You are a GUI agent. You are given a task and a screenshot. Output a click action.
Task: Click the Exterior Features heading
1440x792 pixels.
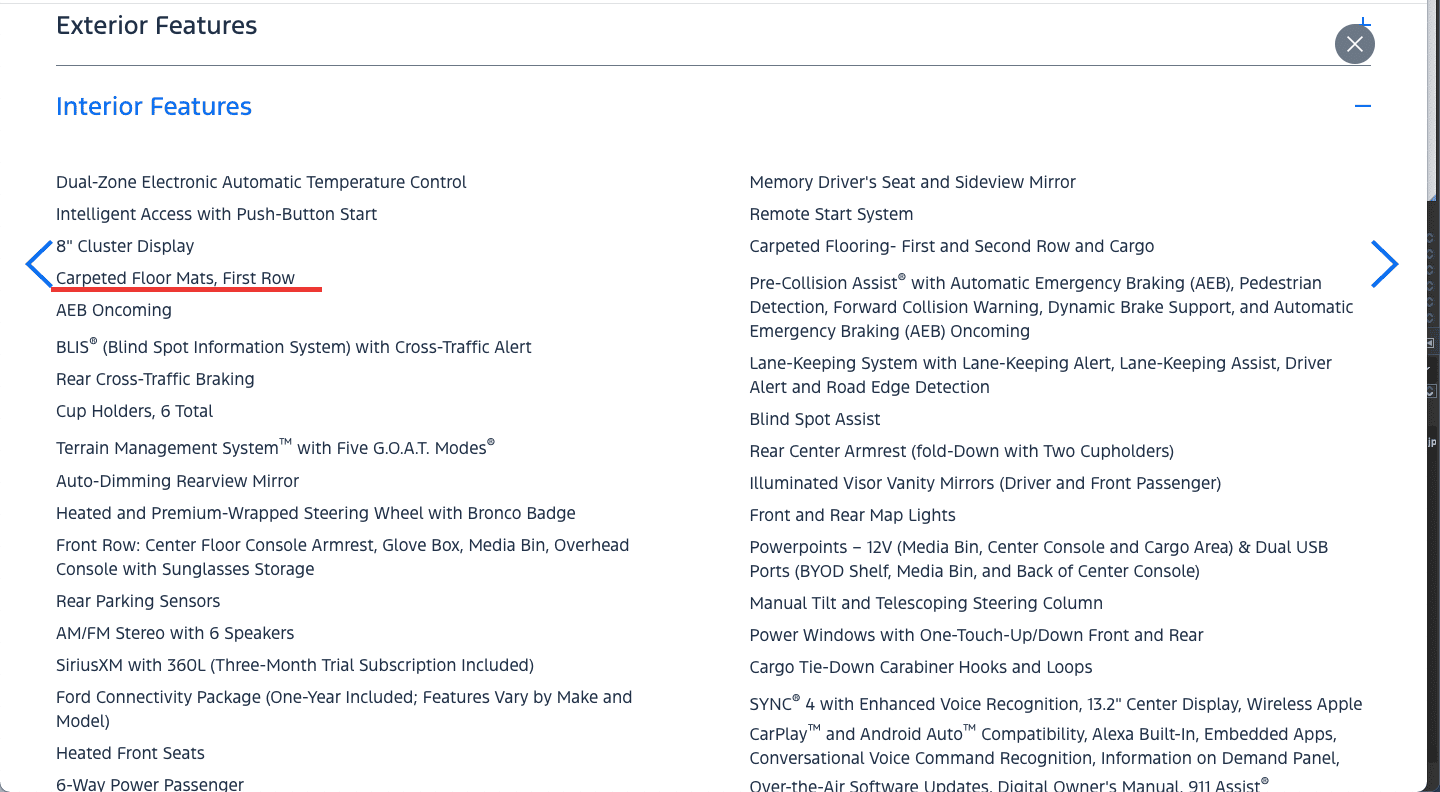(156, 26)
